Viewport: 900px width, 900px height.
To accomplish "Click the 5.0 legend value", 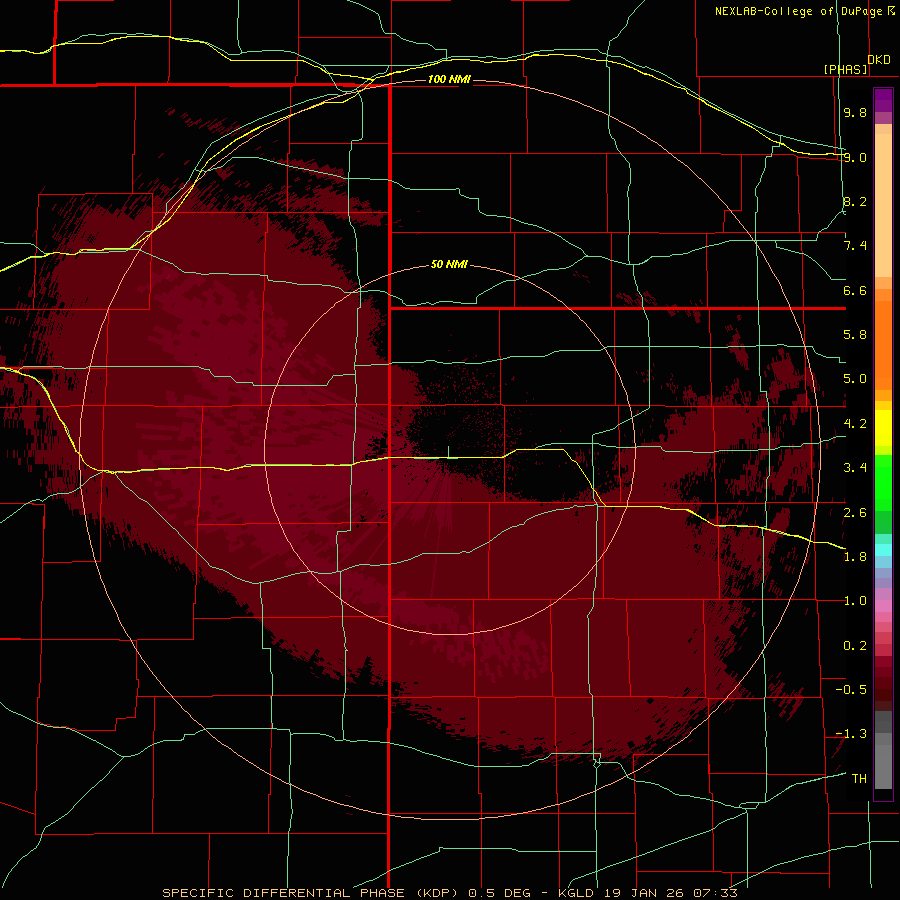I will [x=855, y=379].
